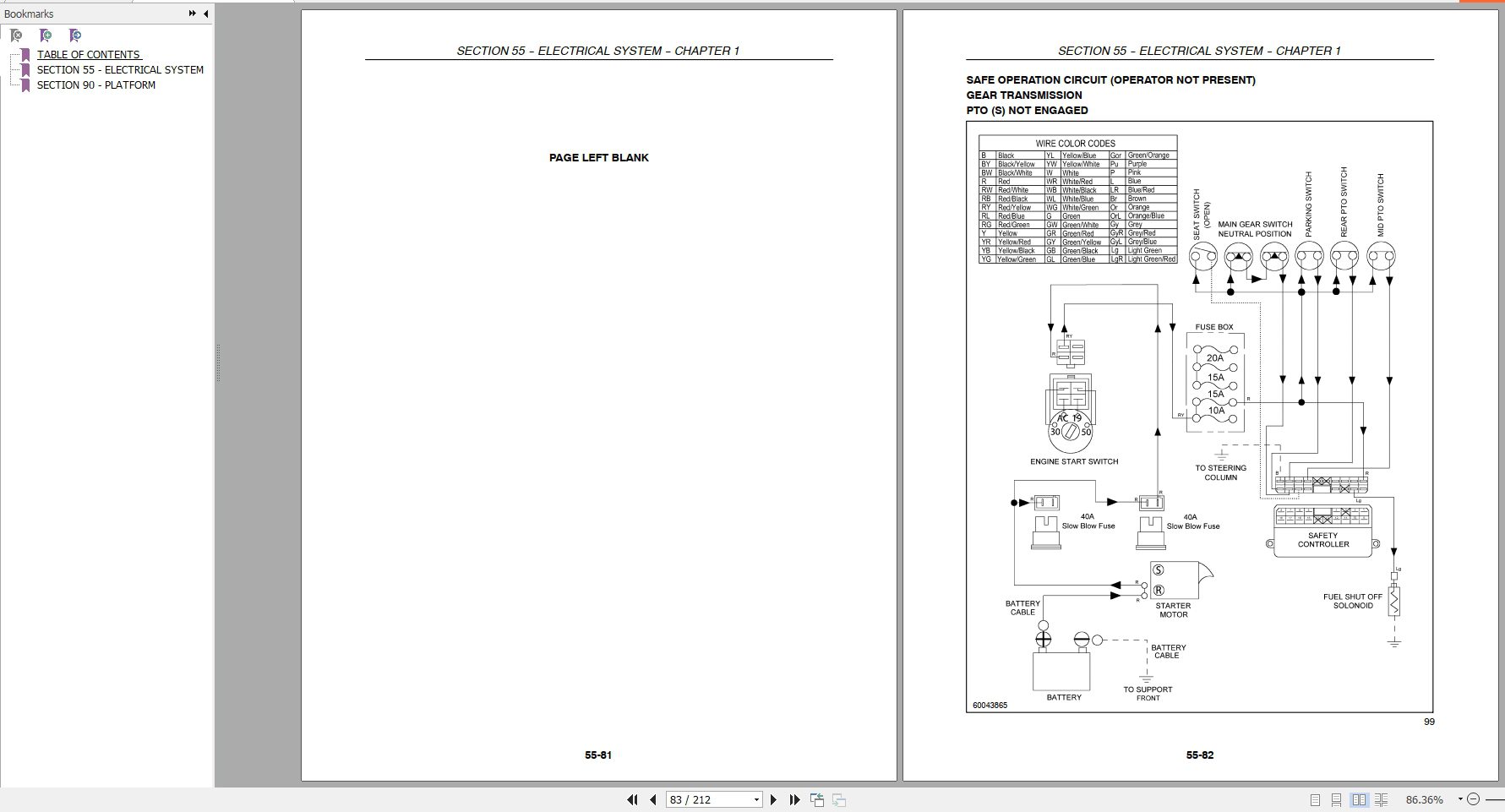Go to the previous page arrow

coord(652,799)
